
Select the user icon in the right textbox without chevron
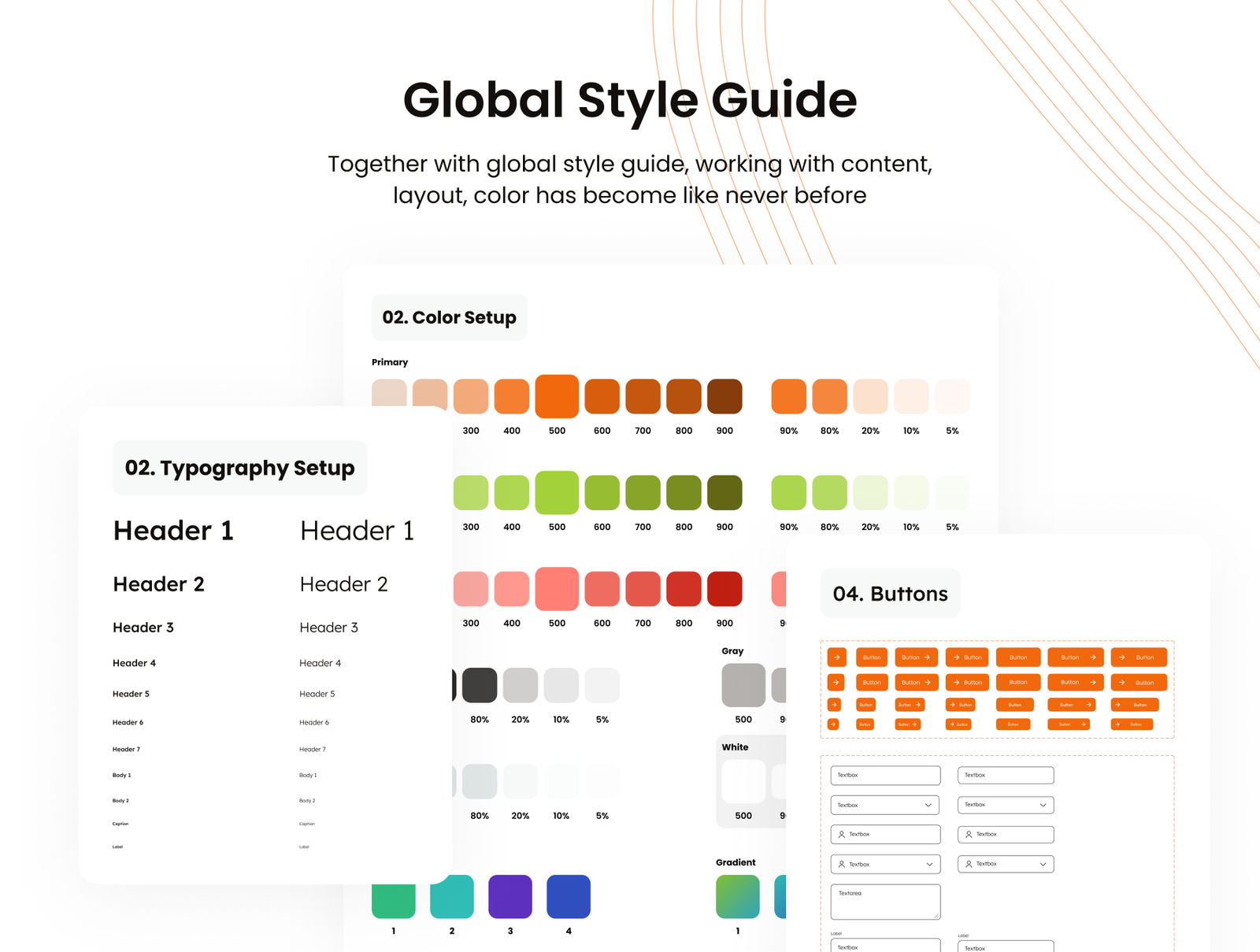click(969, 834)
